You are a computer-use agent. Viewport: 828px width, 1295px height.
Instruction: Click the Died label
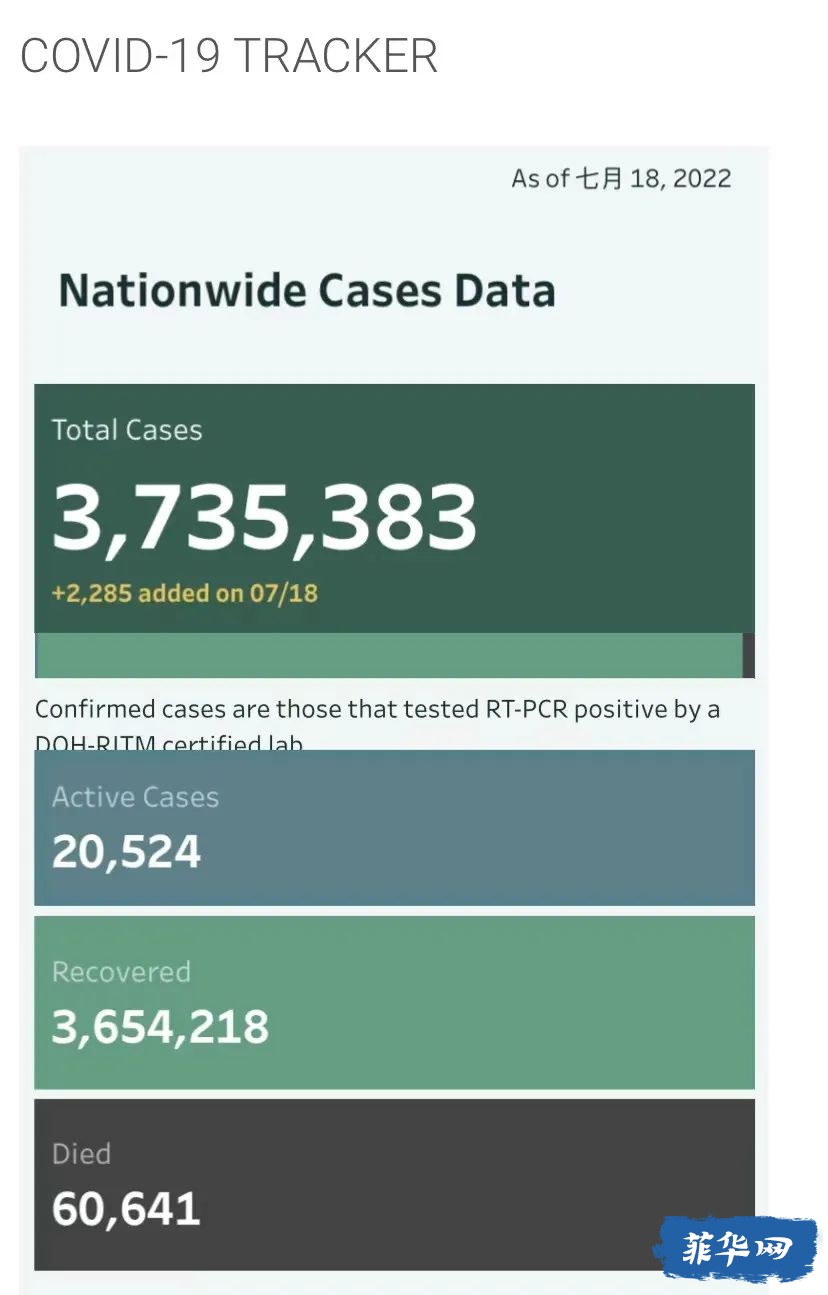click(x=81, y=1154)
